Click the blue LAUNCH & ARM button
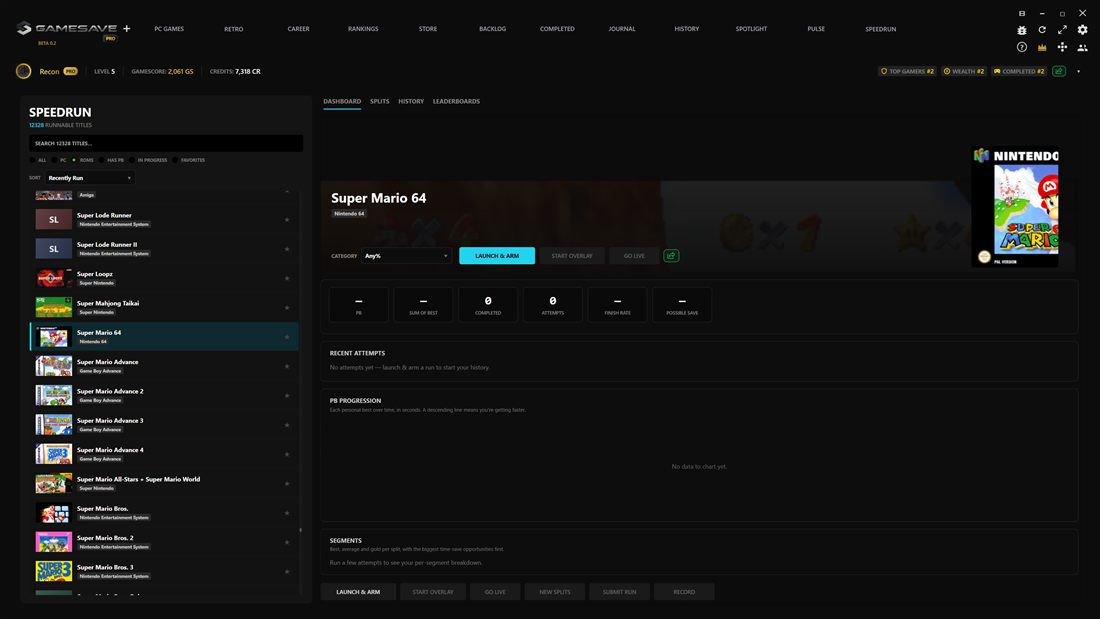The image size is (1100, 619). 497,255
